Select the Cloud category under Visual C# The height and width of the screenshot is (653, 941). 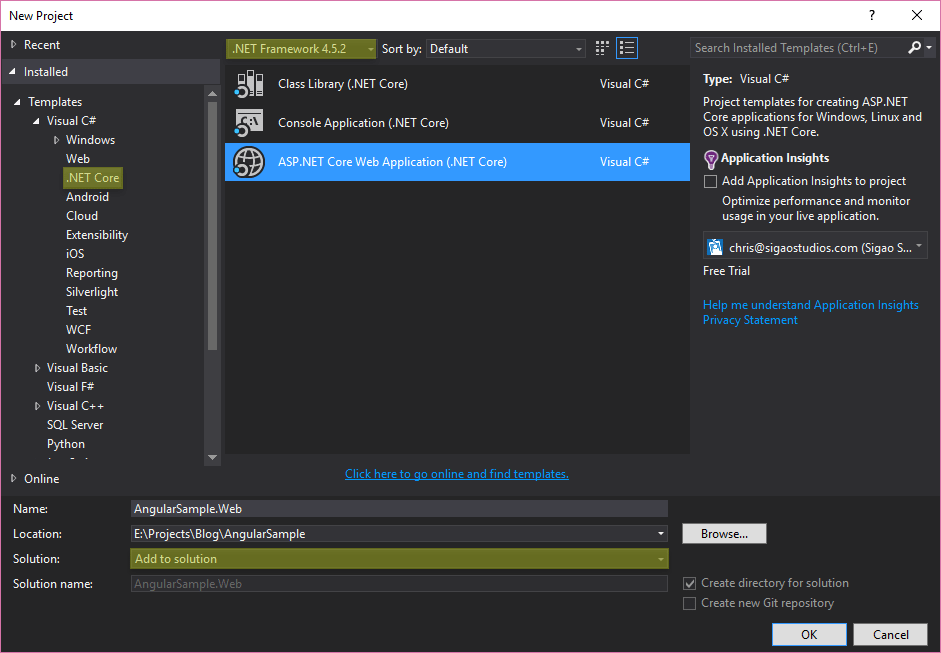tap(82, 215)
